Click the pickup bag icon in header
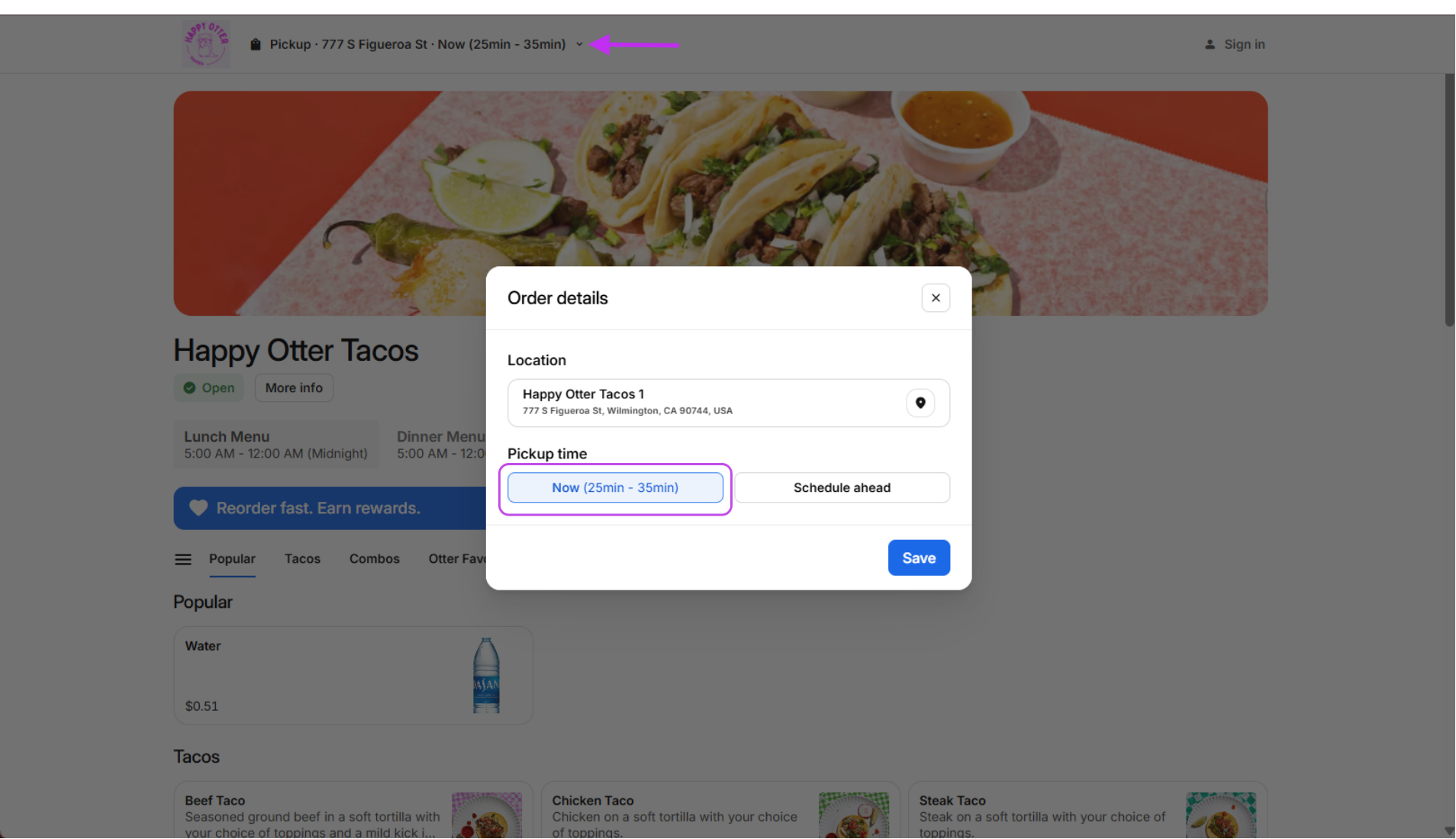 [256, 44]
